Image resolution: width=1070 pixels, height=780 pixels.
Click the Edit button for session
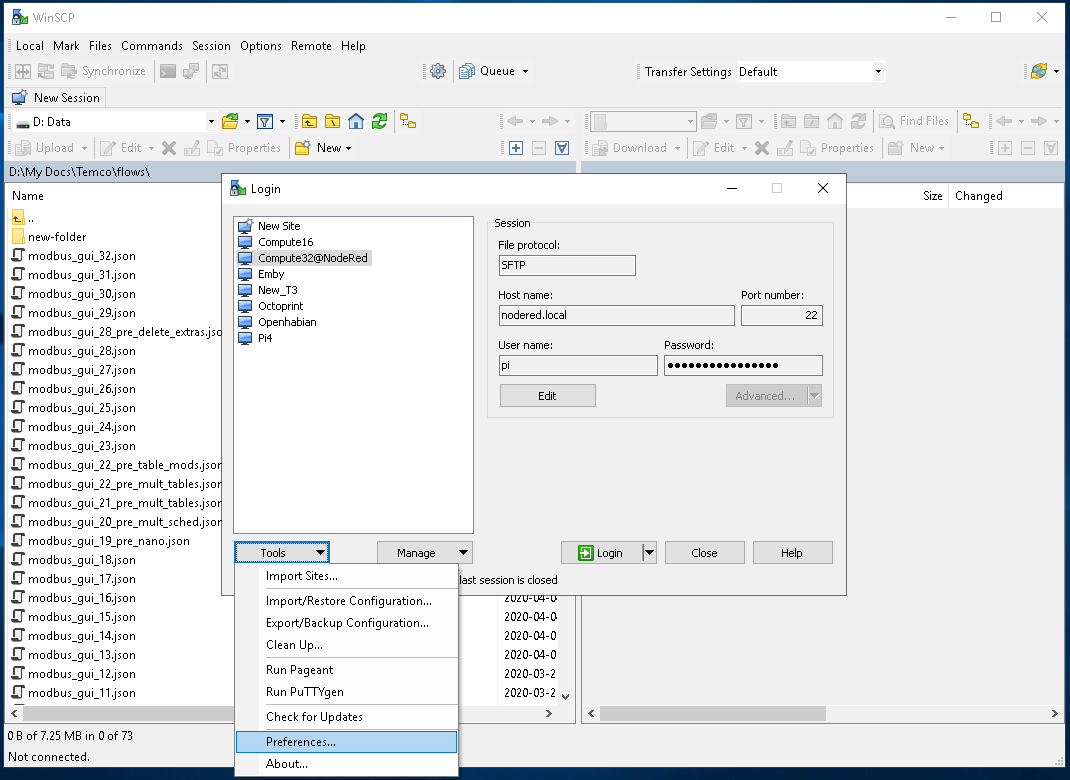[x=547, y=396]
